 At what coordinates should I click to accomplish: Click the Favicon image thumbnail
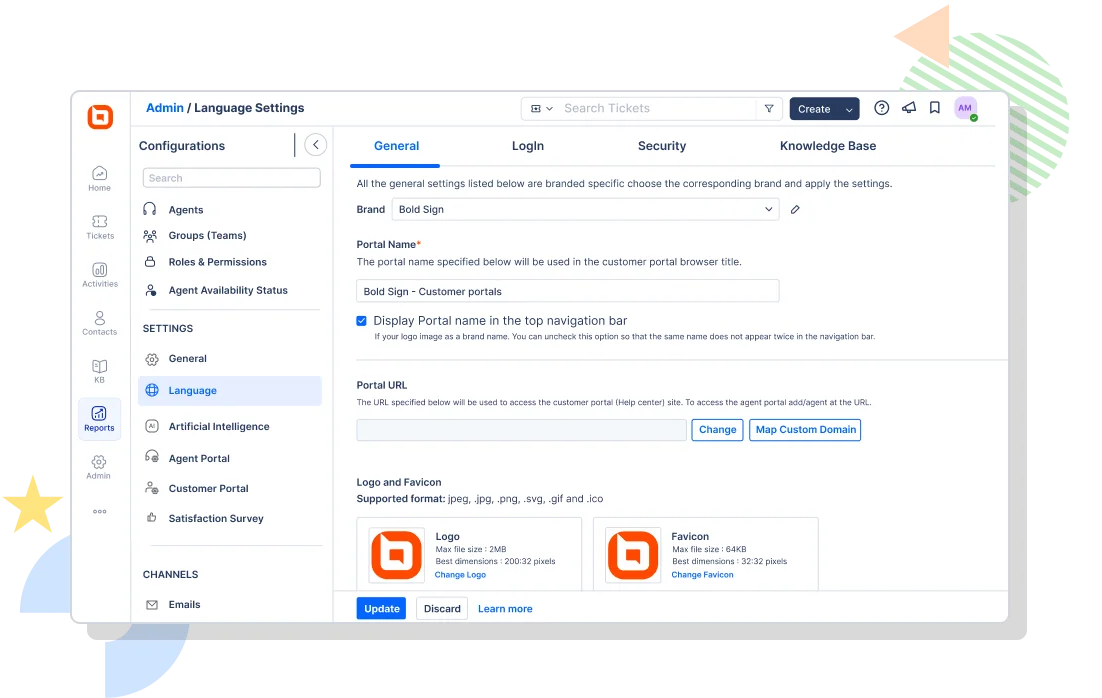pyautogui.click(x=633, y=555)
